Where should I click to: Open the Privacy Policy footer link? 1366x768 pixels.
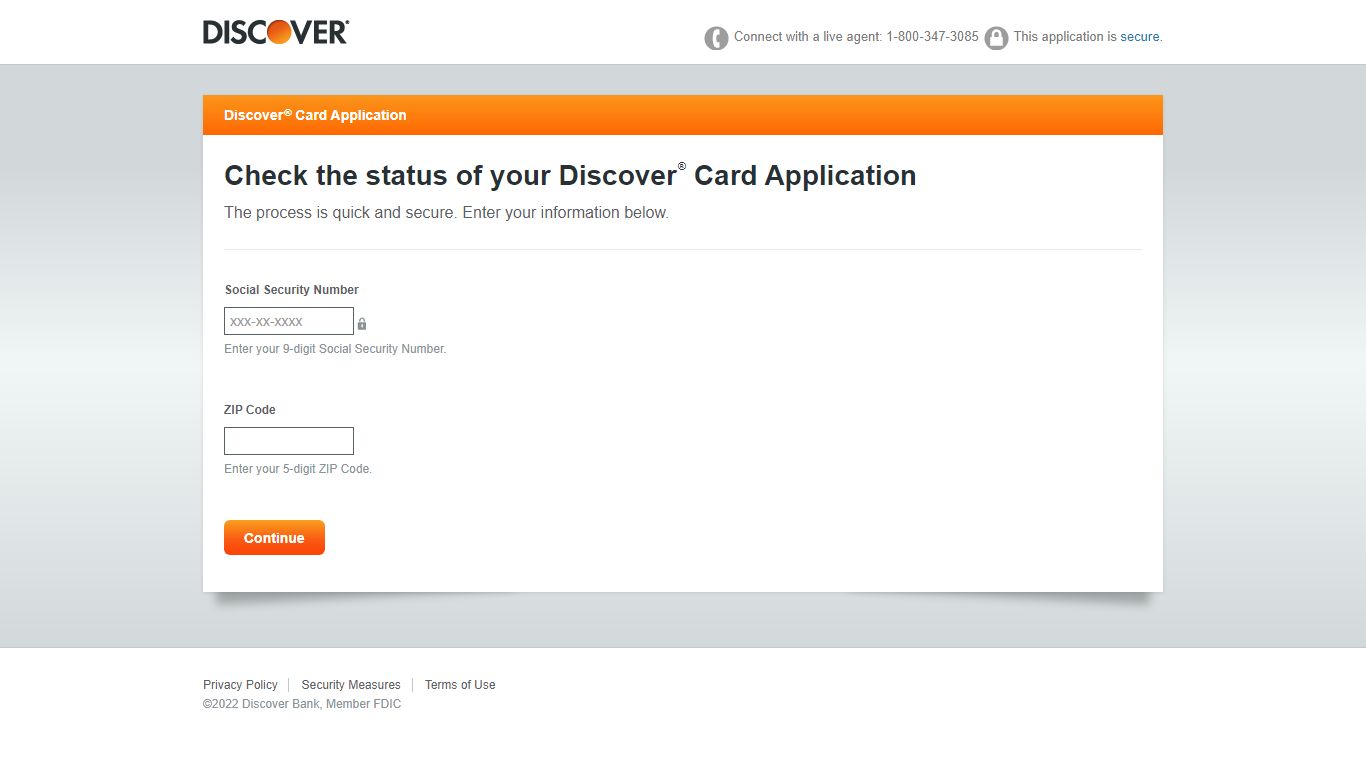240,685
